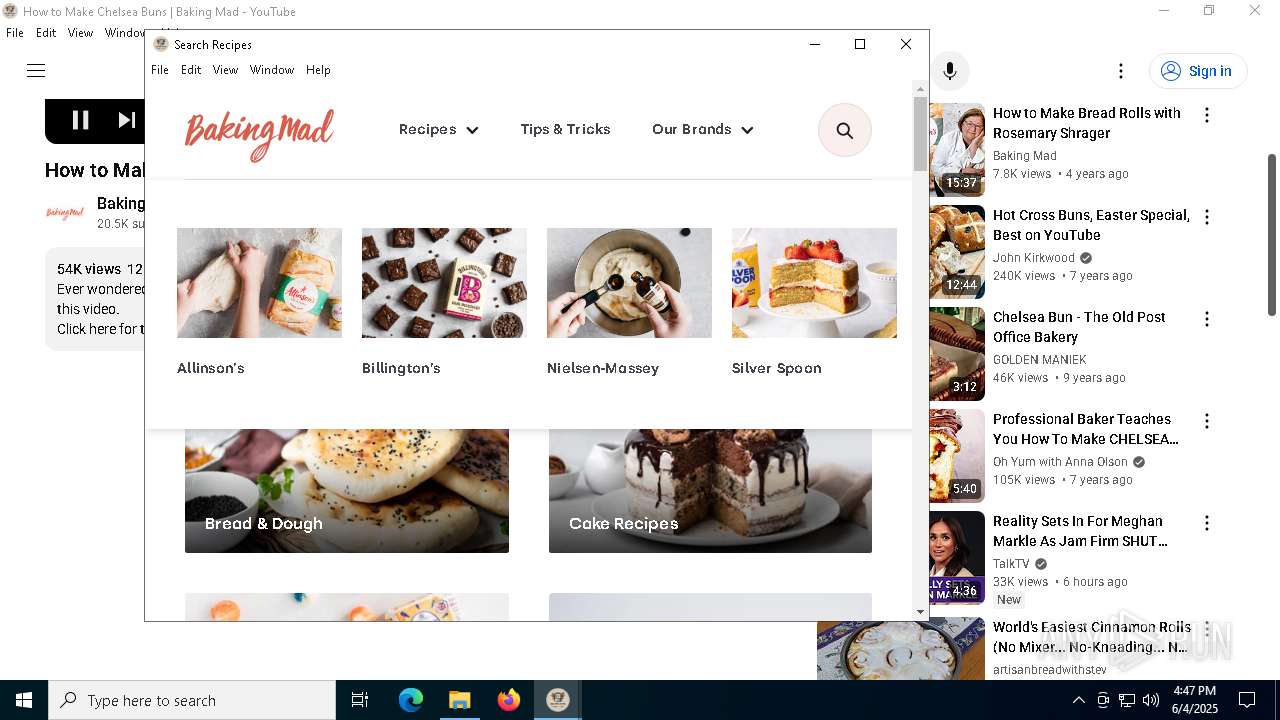The image size is (1280, 720).
Task: Open Chelsea Bun Old Post Office Bakery thumbnail
Action: pos(957,354)
